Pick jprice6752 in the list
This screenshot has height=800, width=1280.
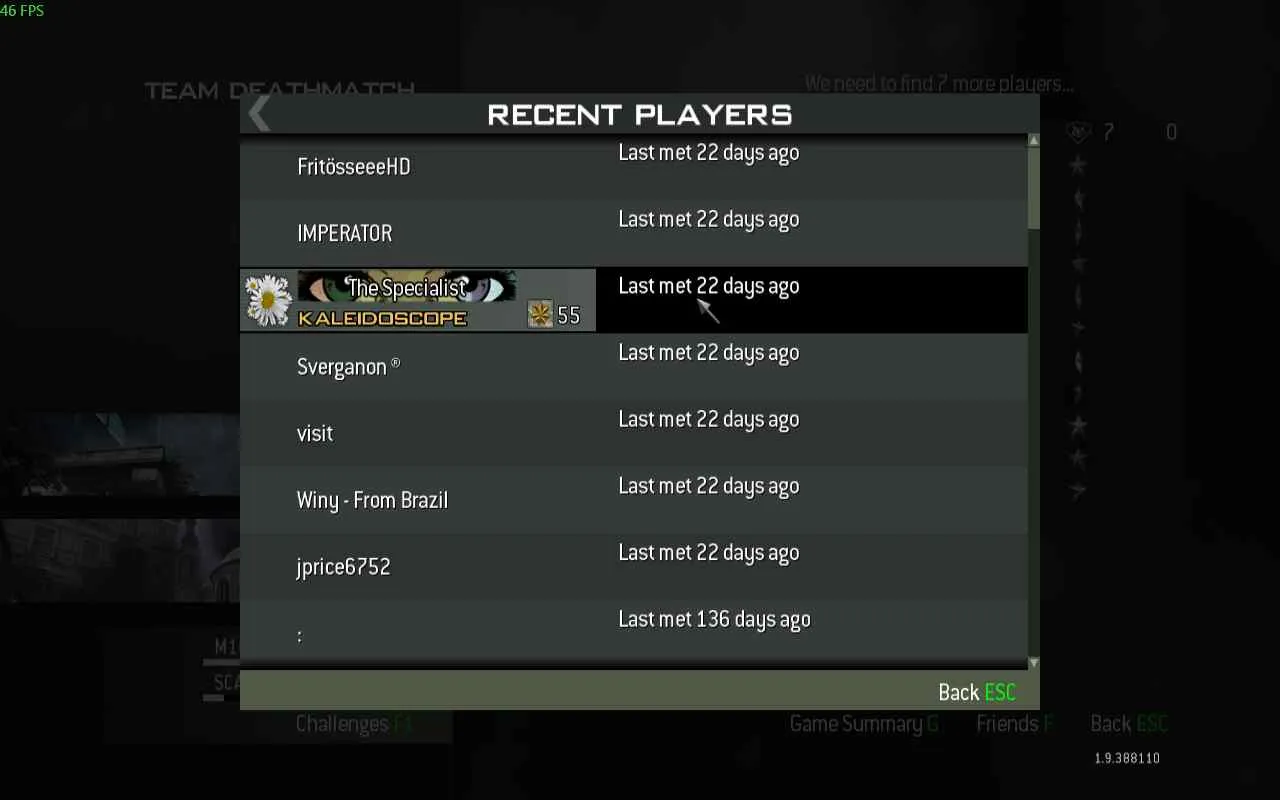tap(633, 566)
